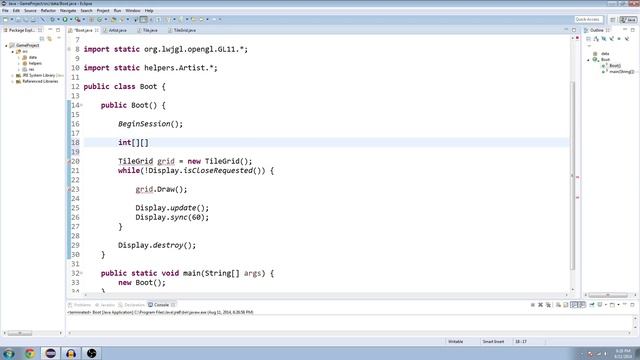Click the Sort icon in Outline toolbar
This screenshot has width=640, height=360.
pyautogui.click(x=596, y=39)
